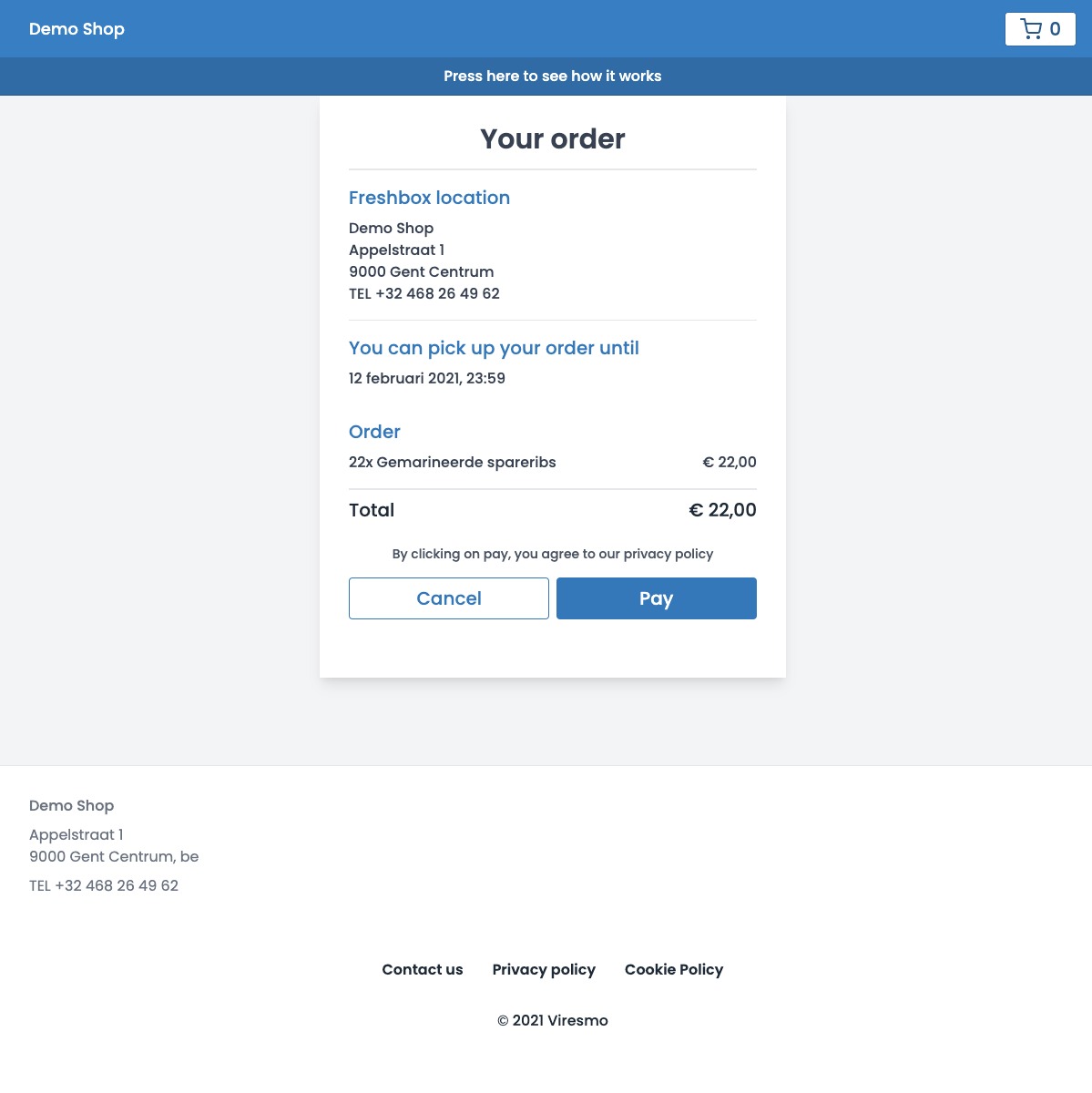Image resolution: width=1092 pixels, height=1093 pixels.
Task: Click the cart item count number
Action: tap(1055, 29)
